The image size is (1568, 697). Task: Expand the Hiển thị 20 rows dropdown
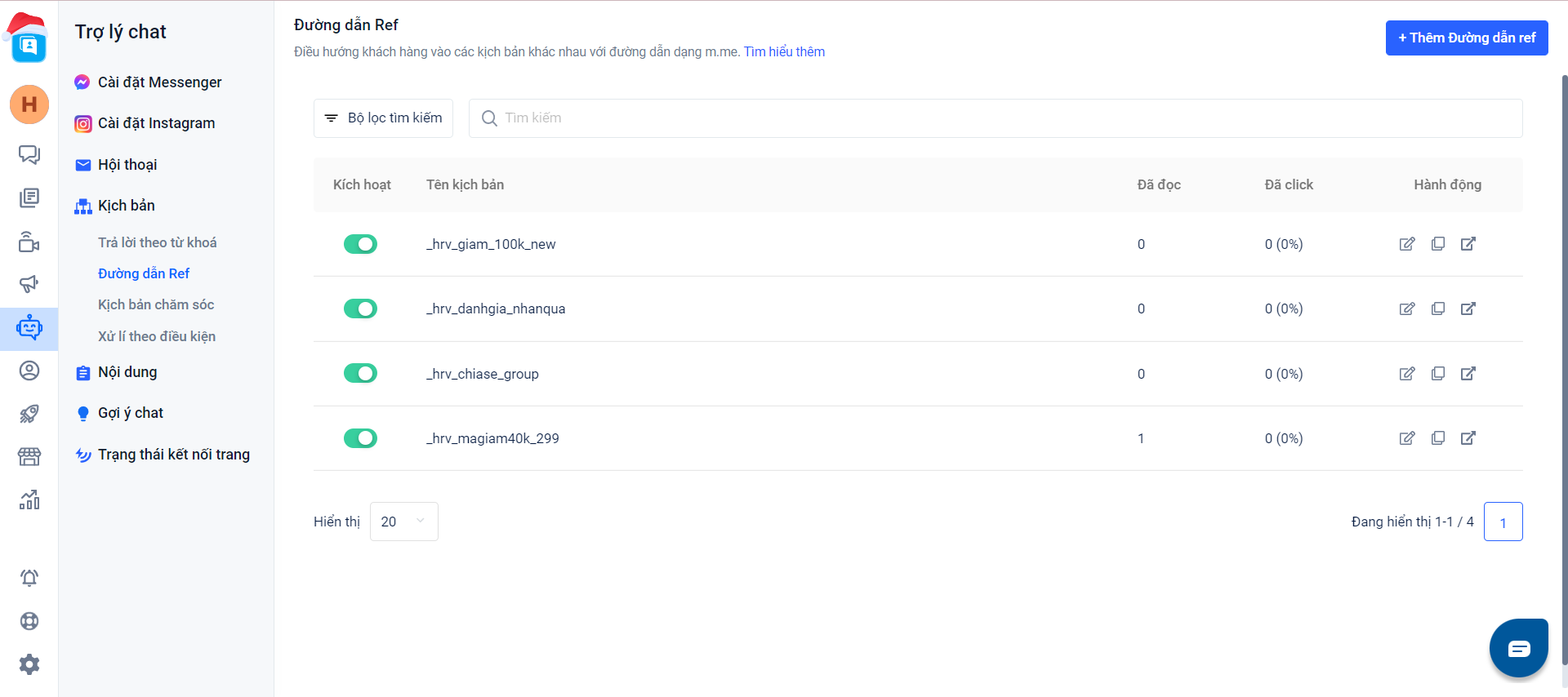pos(404,522)
